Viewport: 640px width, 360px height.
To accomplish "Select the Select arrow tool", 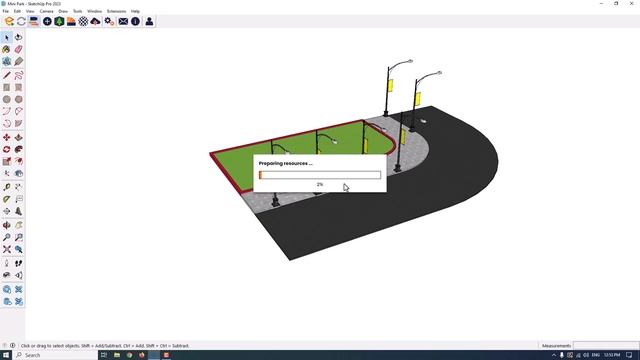I will pyautogui.click(x=7, y=38).
